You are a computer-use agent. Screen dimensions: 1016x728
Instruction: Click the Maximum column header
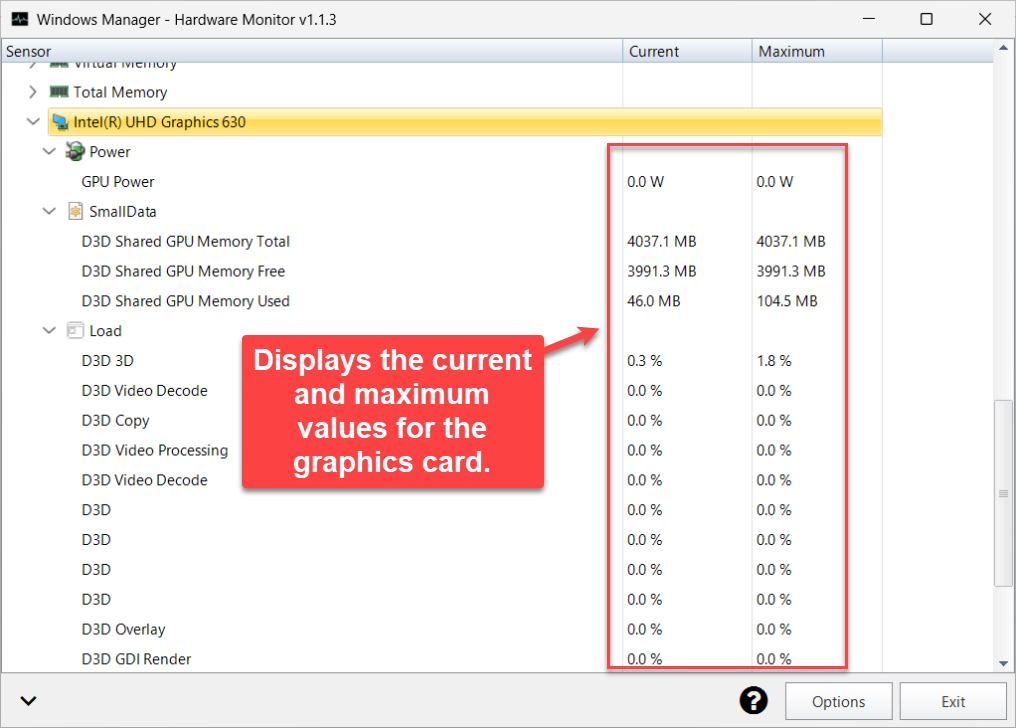(817, 51)
